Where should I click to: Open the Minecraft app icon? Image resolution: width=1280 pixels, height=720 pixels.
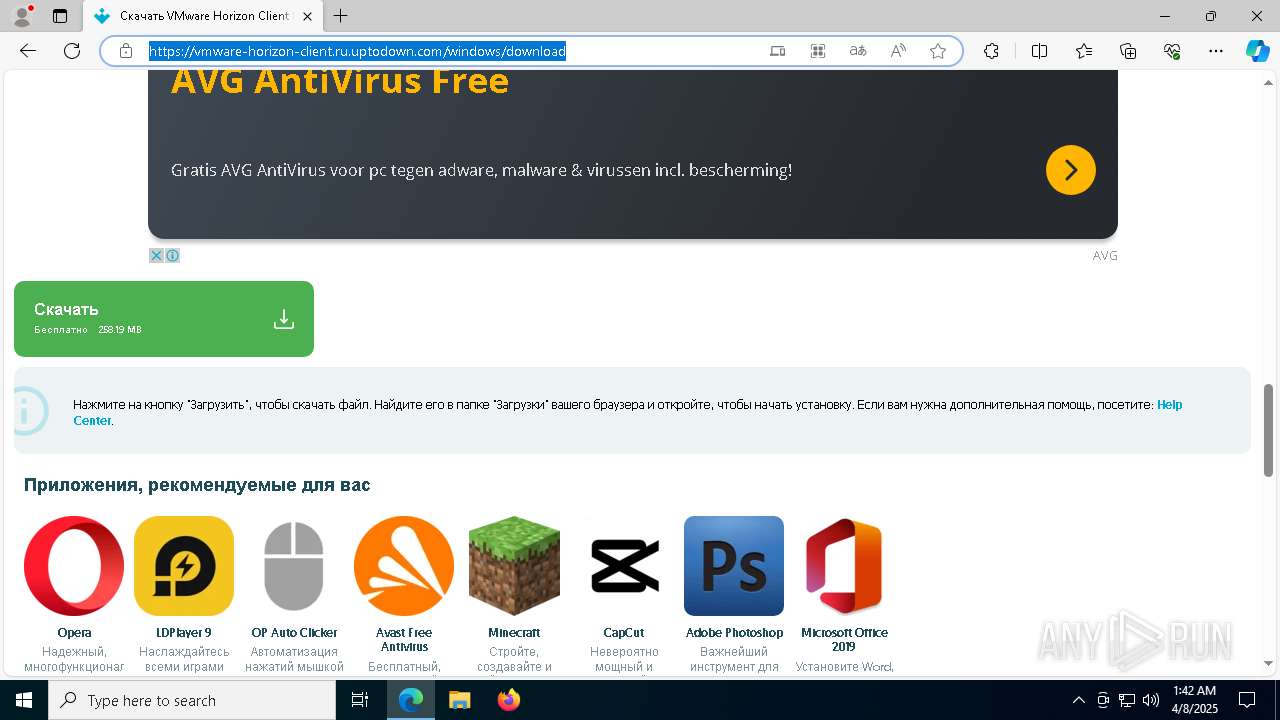[x=514, y=566]
